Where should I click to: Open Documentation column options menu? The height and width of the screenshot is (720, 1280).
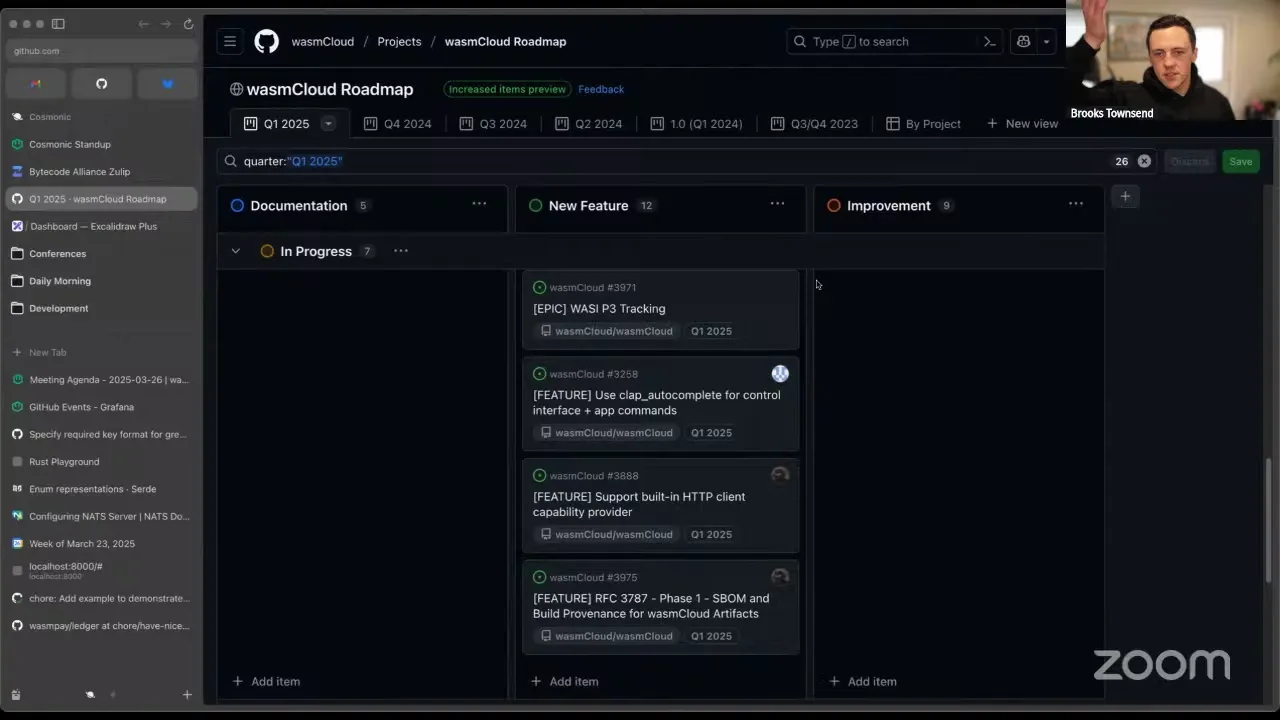479,204
